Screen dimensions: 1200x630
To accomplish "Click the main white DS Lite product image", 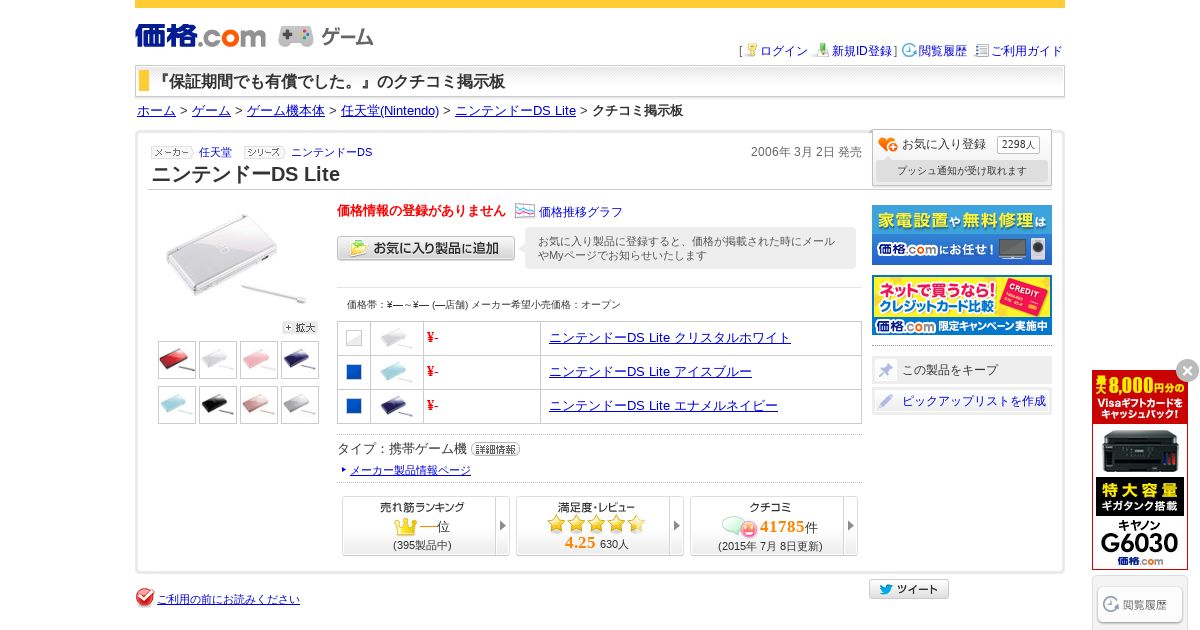I will click(x=236, y=259).
